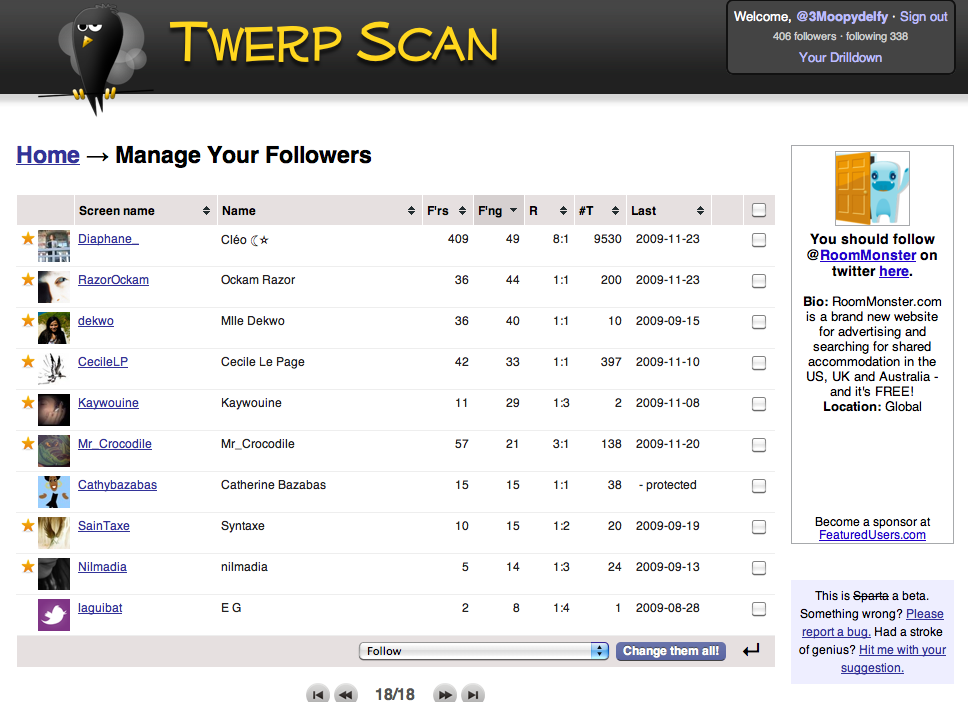Image resolution: width=968 pixels, height=702 pixels.
Task: Toggle the select-all checkbox in the table header
Action: coord(759,210)
